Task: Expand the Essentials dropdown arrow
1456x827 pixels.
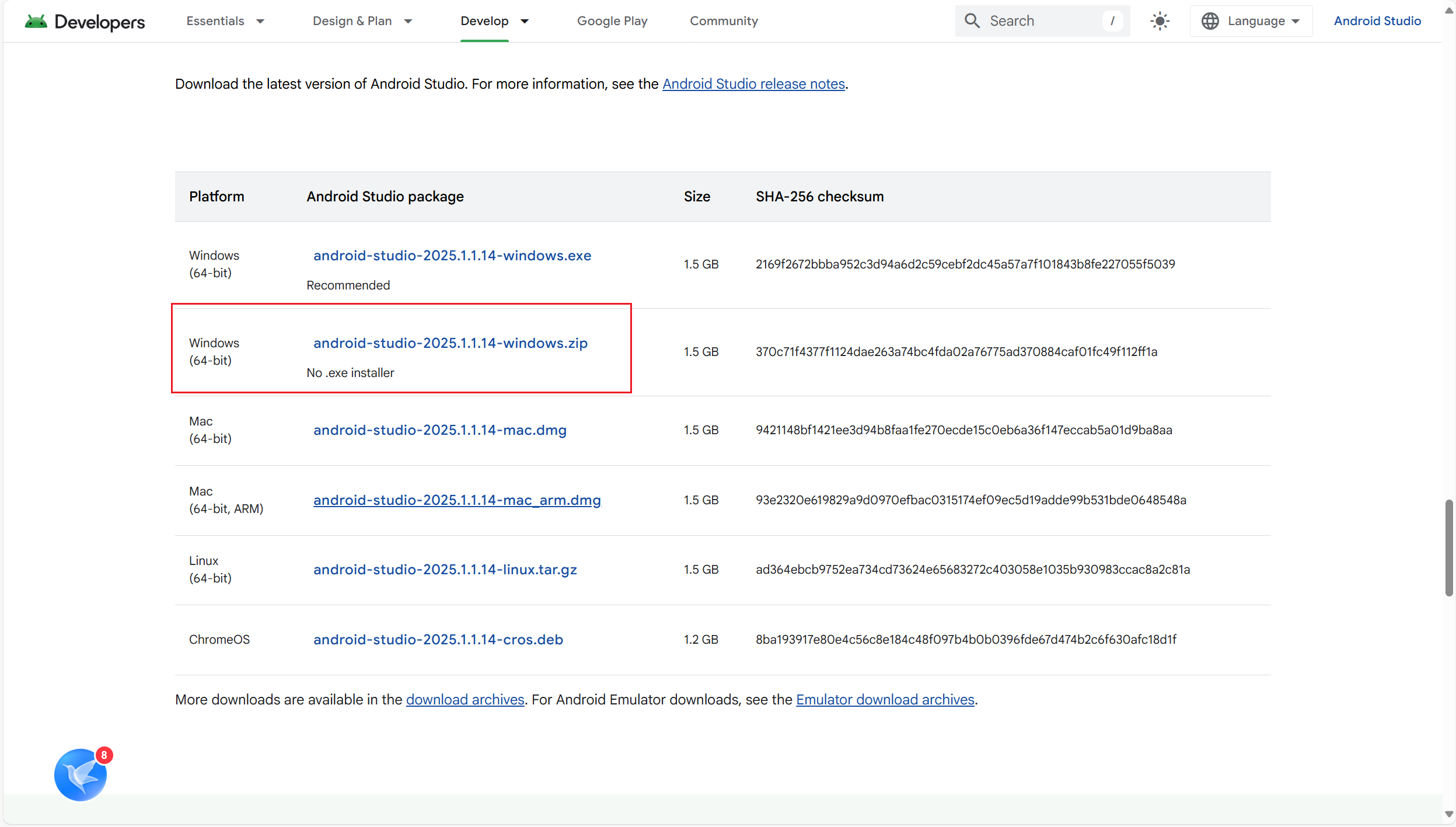Action: coord(260,22)
